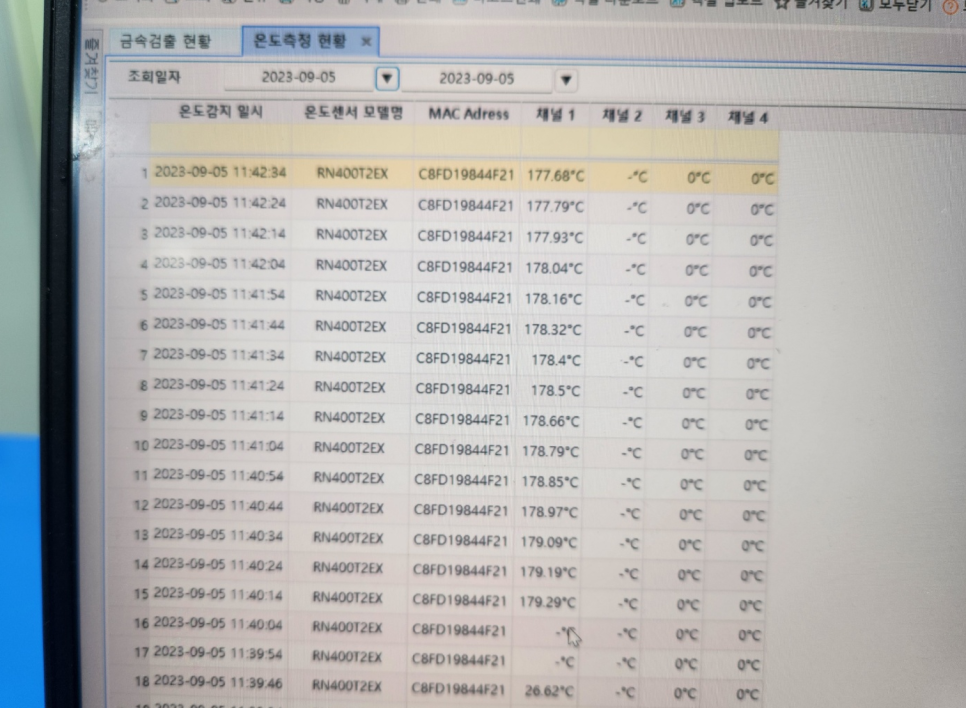The image size is (966, 708).
Task: Click the 179.09°C channel 1 value
Action: 548,542
